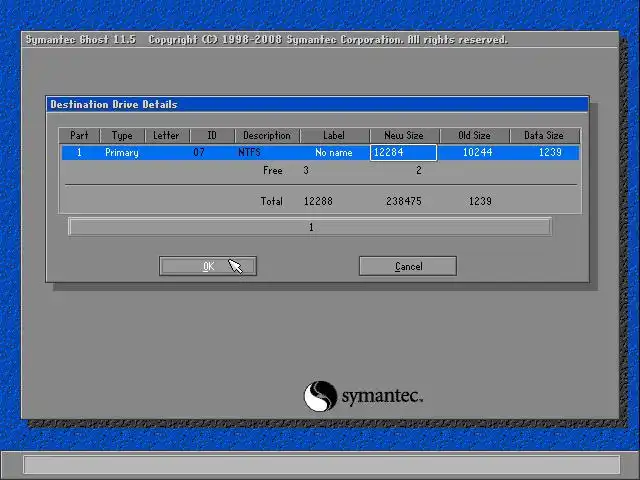Click the 07 ID cell
The image size is (640, 480).
[199, 153]
